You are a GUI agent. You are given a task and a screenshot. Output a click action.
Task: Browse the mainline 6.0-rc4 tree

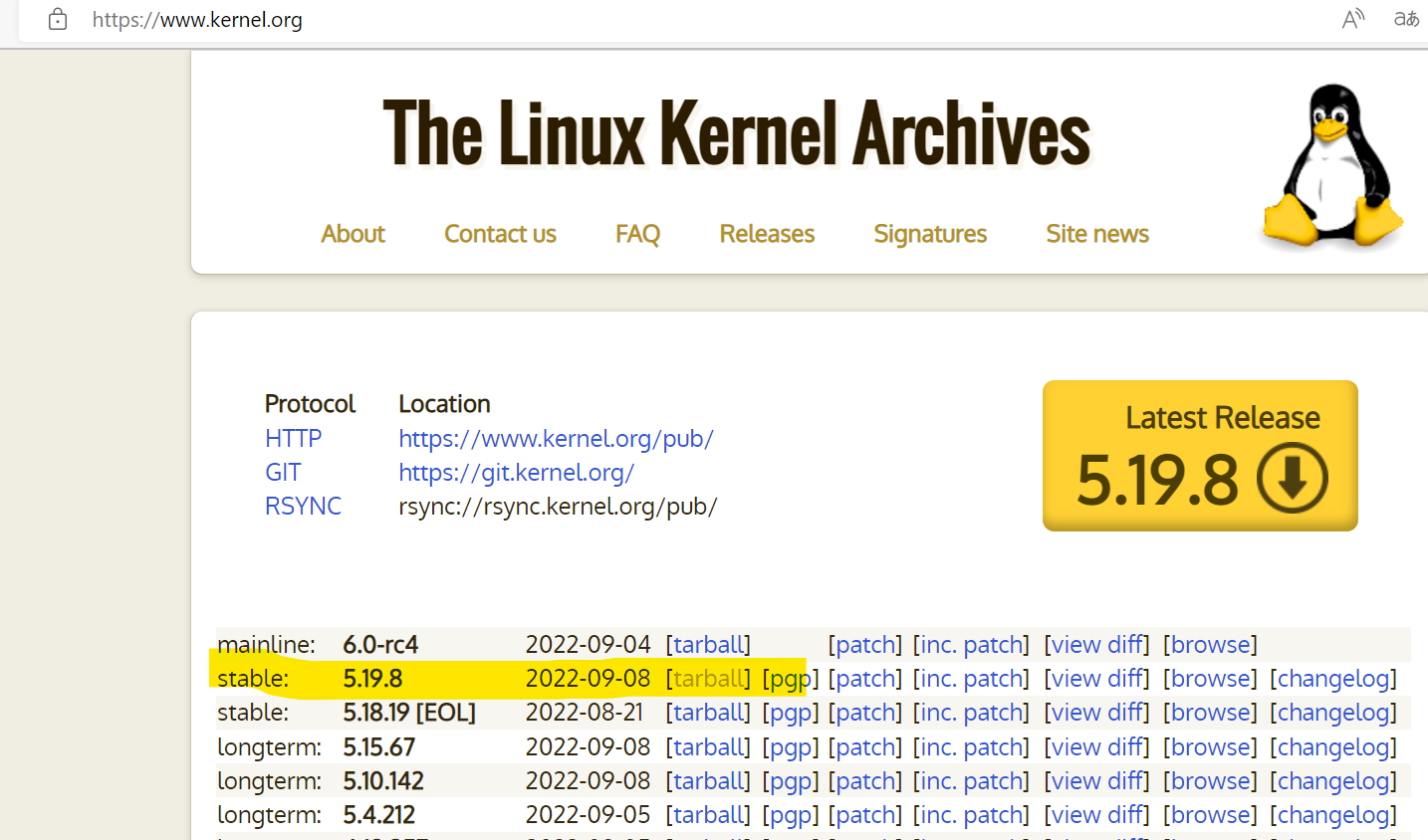click(1210, 645)
